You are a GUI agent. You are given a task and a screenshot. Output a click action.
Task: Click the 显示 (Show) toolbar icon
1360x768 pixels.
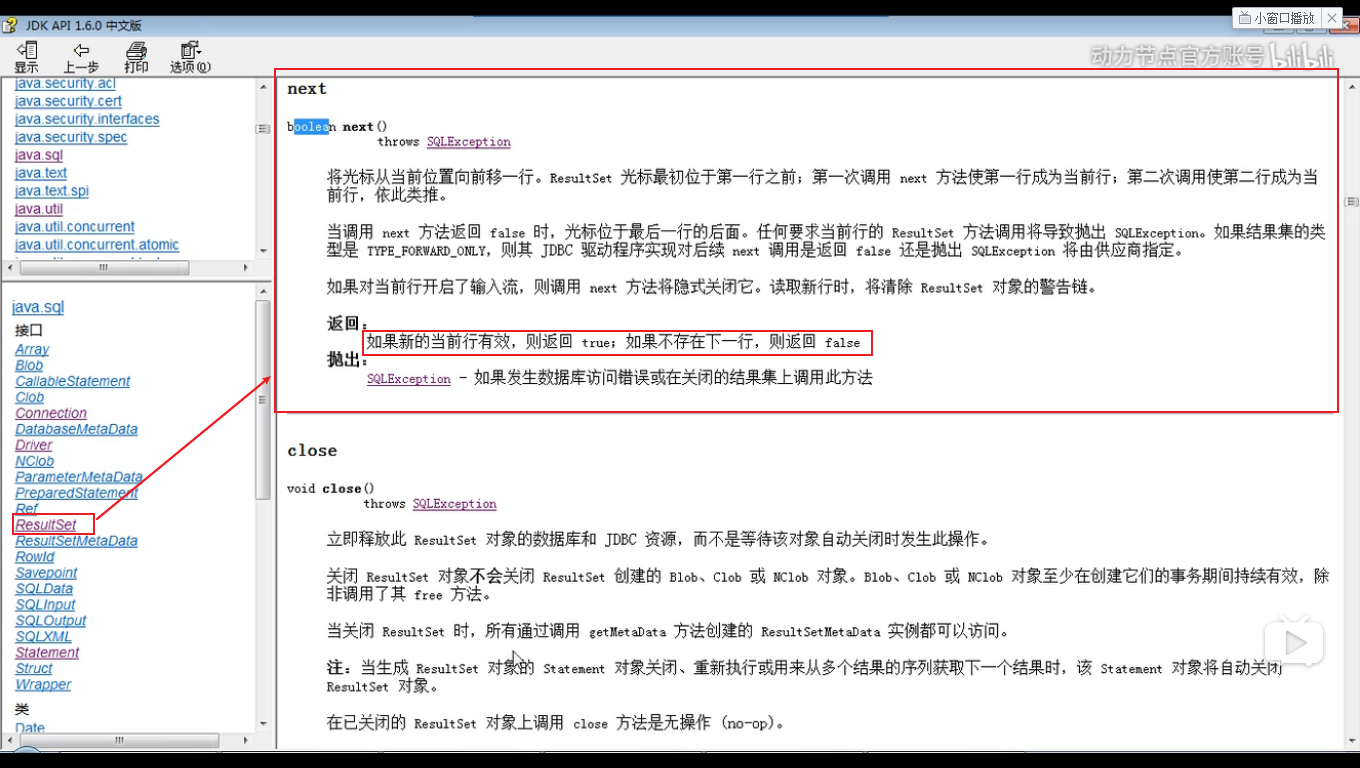point(26,57)
